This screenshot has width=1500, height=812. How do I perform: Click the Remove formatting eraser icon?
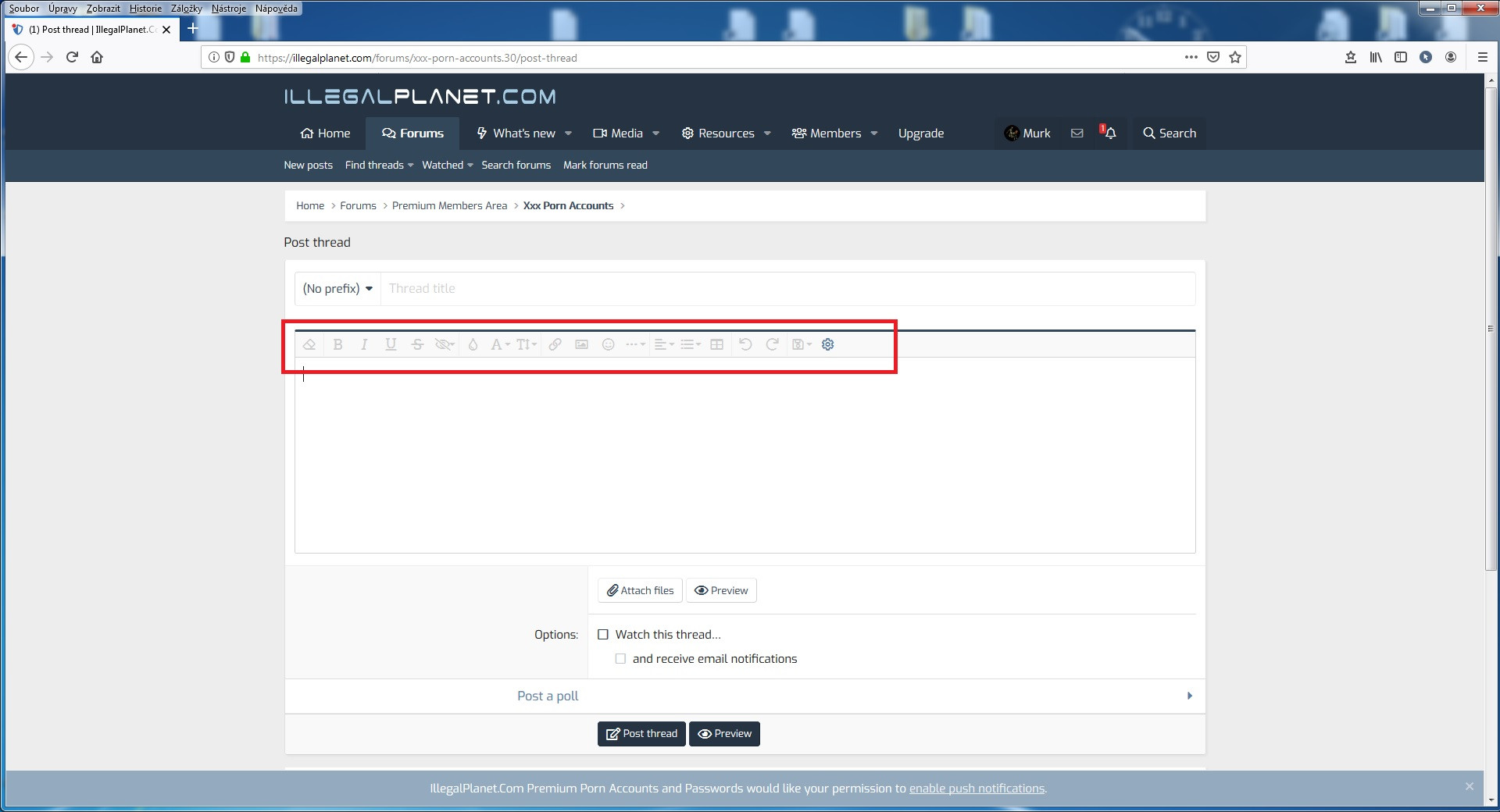[x=309, y=344]
